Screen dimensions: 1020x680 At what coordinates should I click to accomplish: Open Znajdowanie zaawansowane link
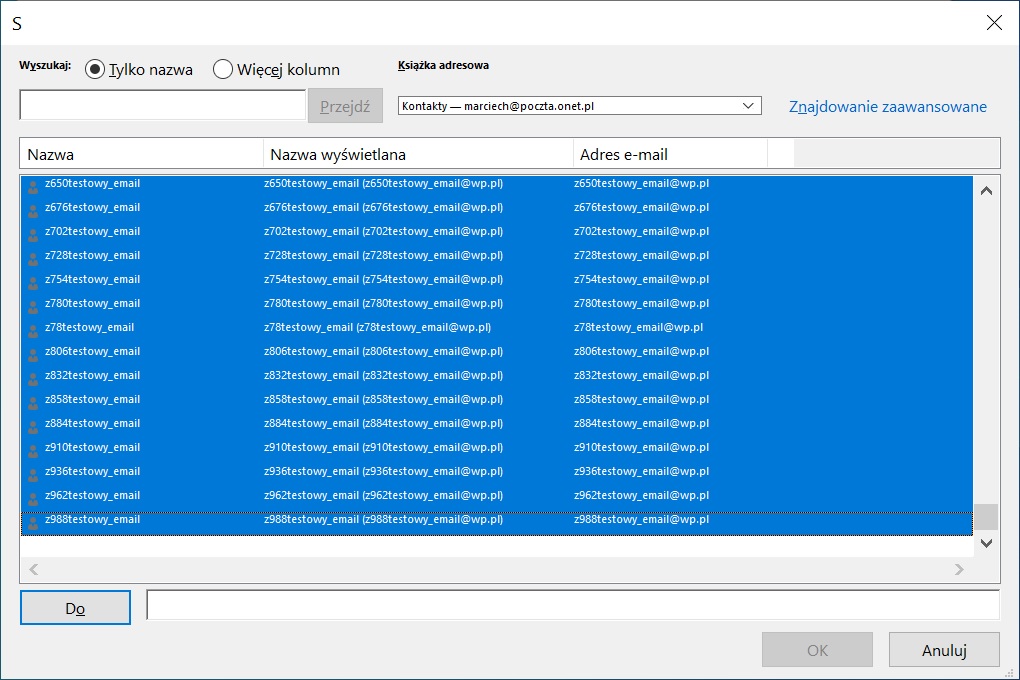(x=888, y=106)
